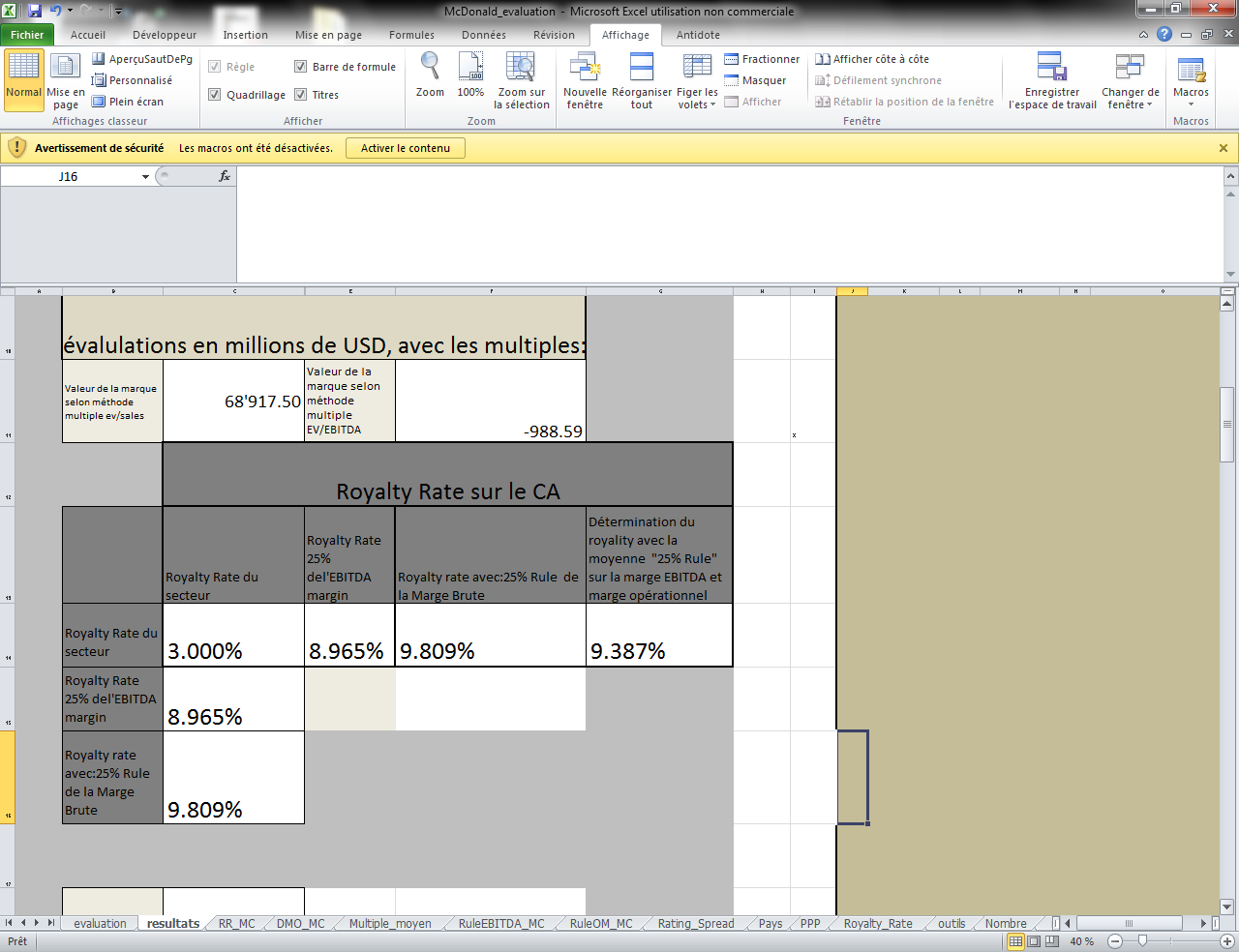The width and height of the screenshot is (1239, 952).
Task: Toggle Barre de formule checkbox
Action: pyautogui.click(x=300, y=67)
